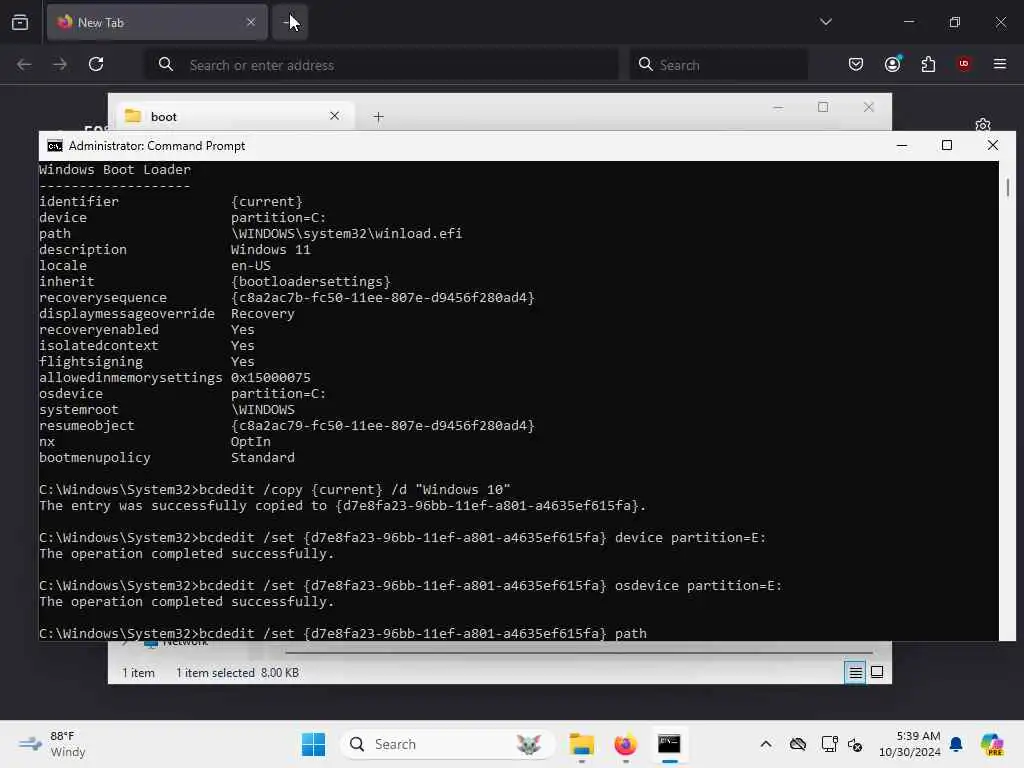Image resolution: width=1024 pixels, height=768 pixels.
Task: Go back in Firefox history
Action: 24,64
